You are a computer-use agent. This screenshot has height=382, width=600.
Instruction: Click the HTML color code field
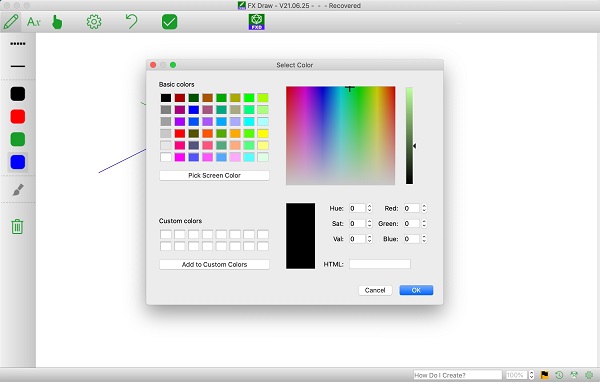point(380,264)
